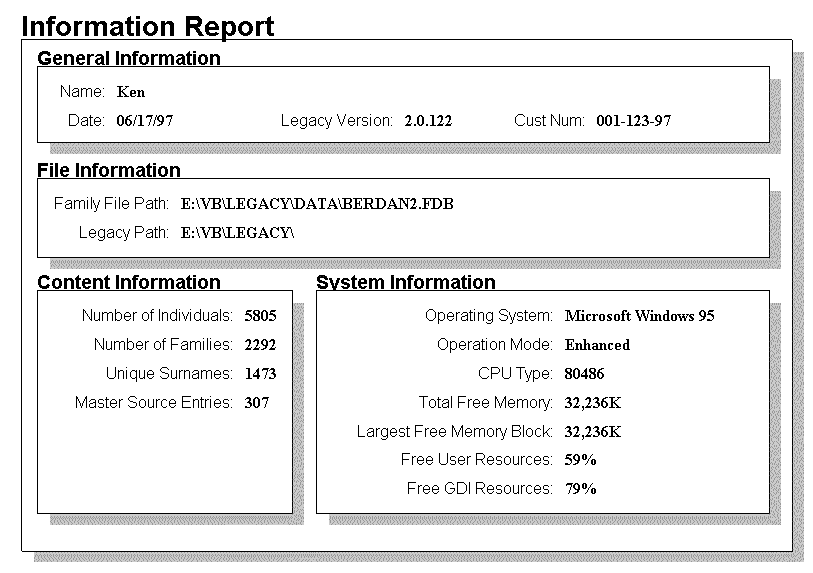Select the source entries count 307

point(257,403)
